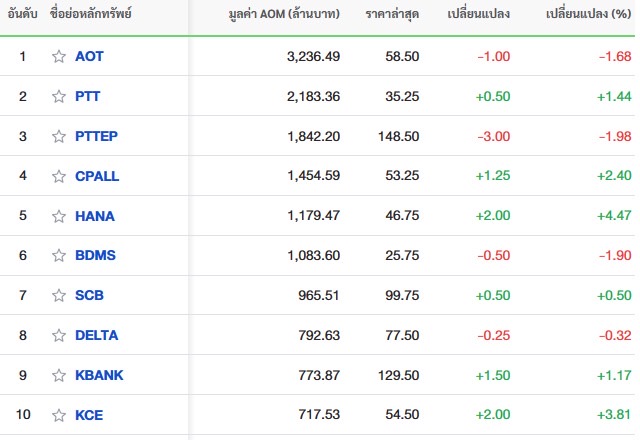Click the star next to HANA
The width and height of the screenshot is (640, 440).
[x=59, y=216]
